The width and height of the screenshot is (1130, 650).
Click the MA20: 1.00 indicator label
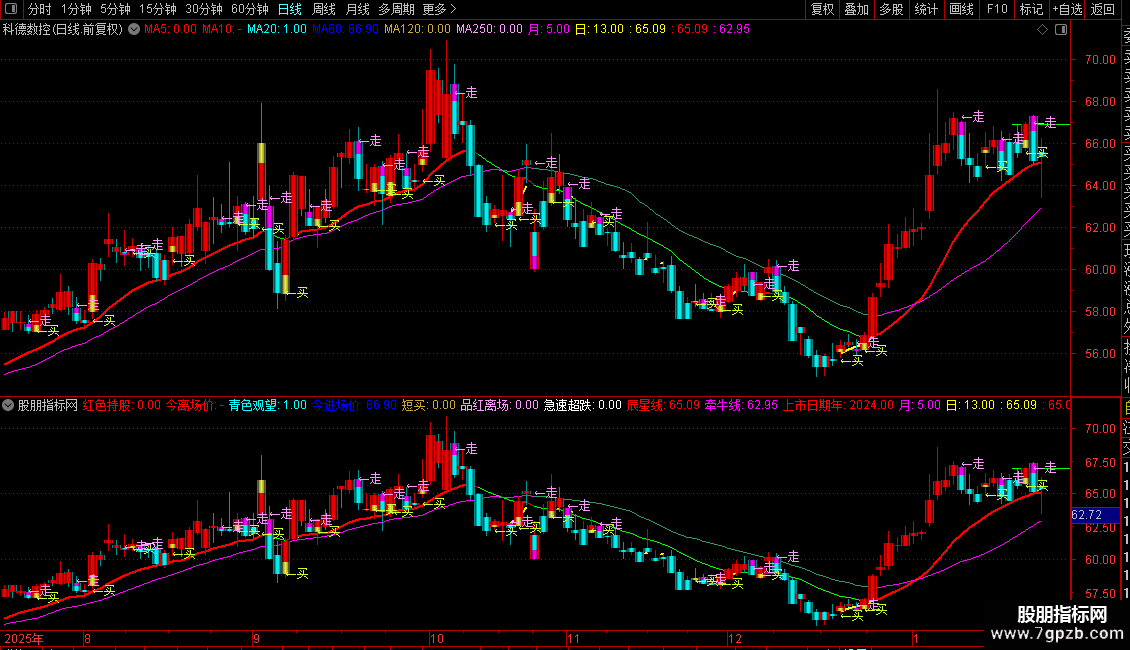pyautogui.click(x=277, y=30)
